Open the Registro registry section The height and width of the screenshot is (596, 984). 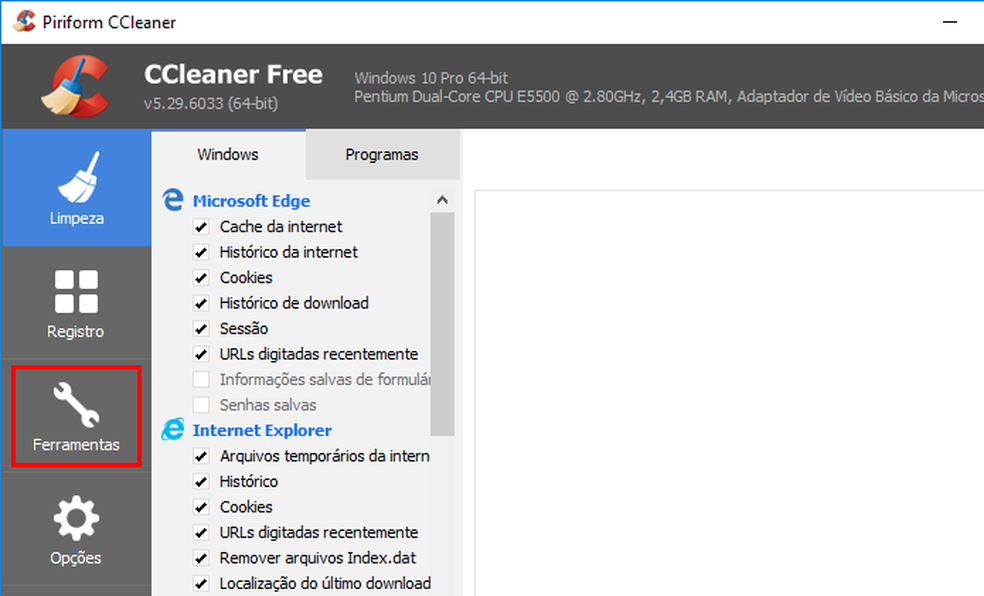click(x=77, y=302)
